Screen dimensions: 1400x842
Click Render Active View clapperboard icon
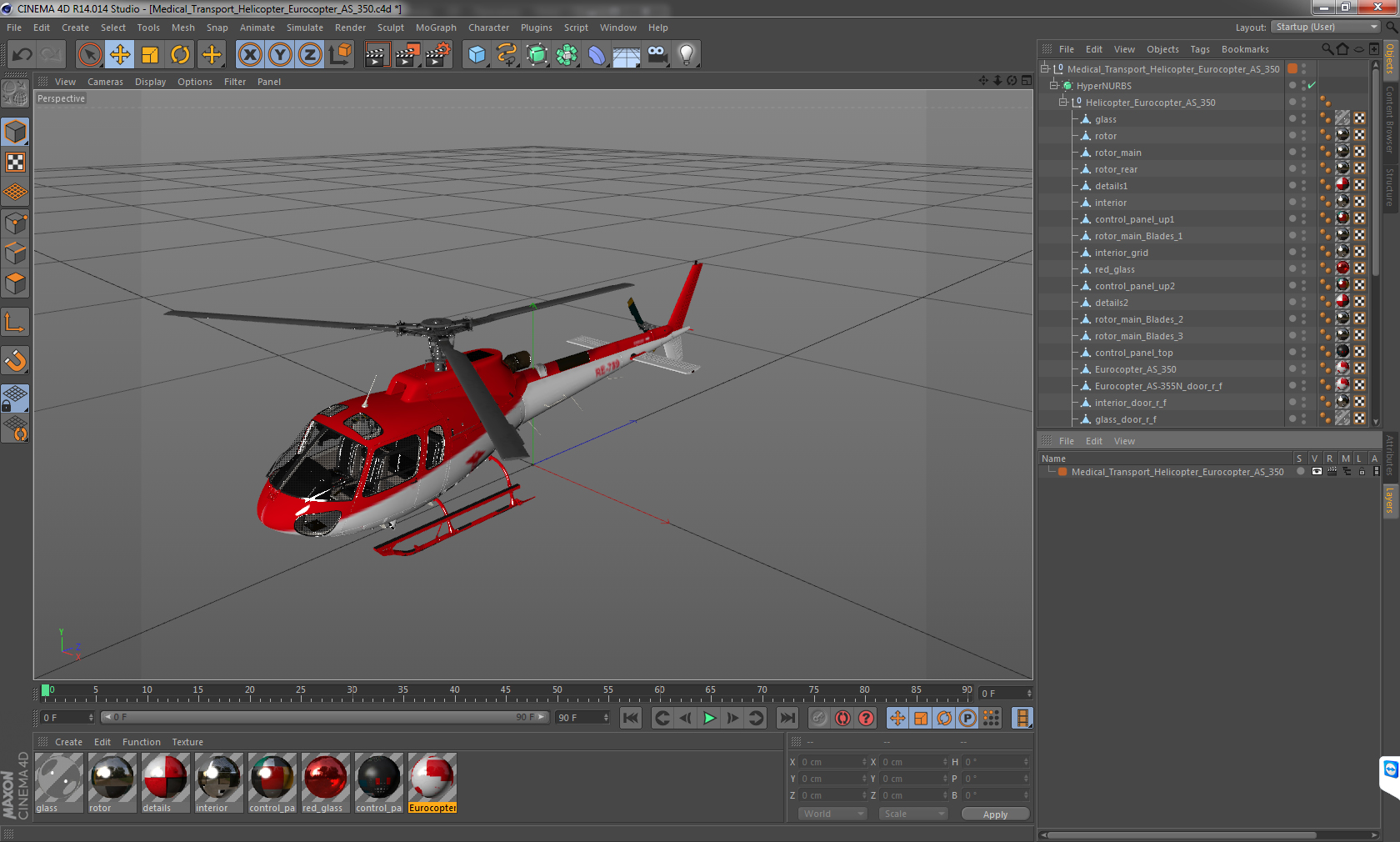[377, 55]
